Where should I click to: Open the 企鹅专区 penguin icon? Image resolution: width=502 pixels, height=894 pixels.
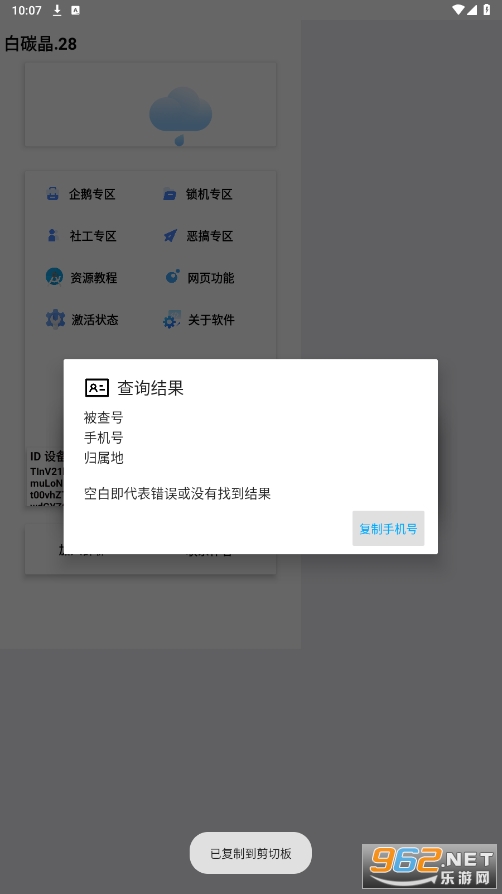52,193
